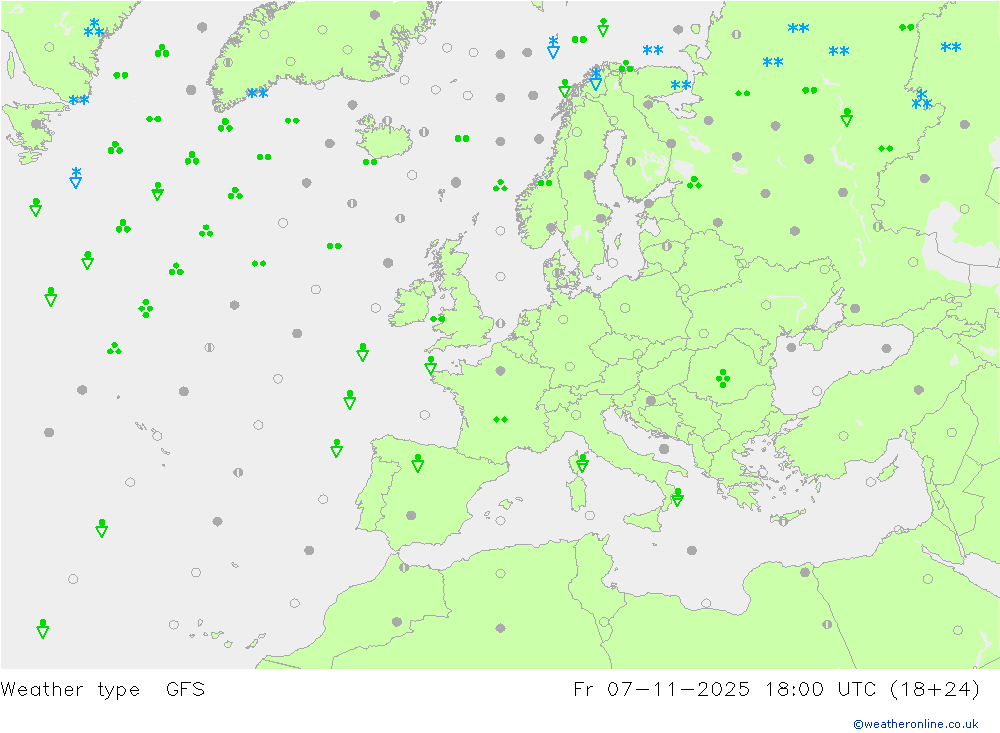Click the '07-11-2025' forecast date text
Screen dimensions: 1000x733
pyautogui.click(x=678, y=689)
